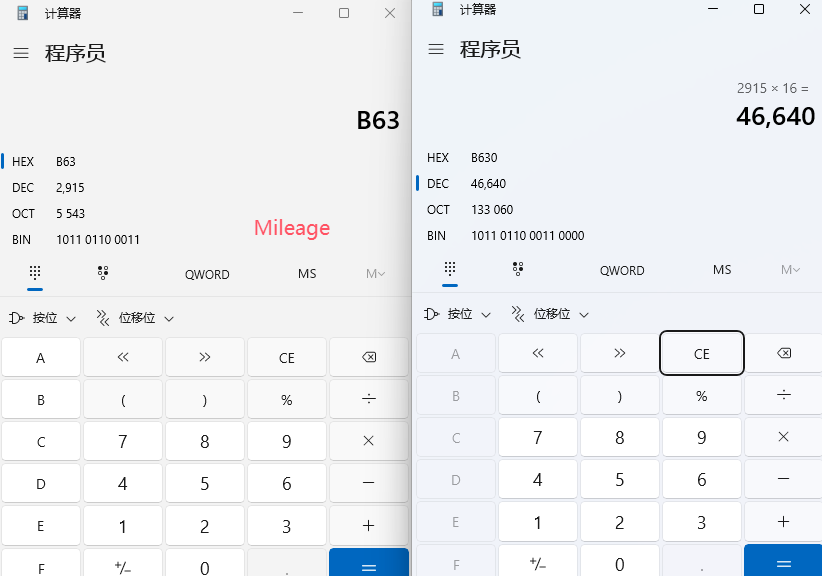Click the memory store (MS) button
This screenshot has width=822, height=576.
point(722,270)
